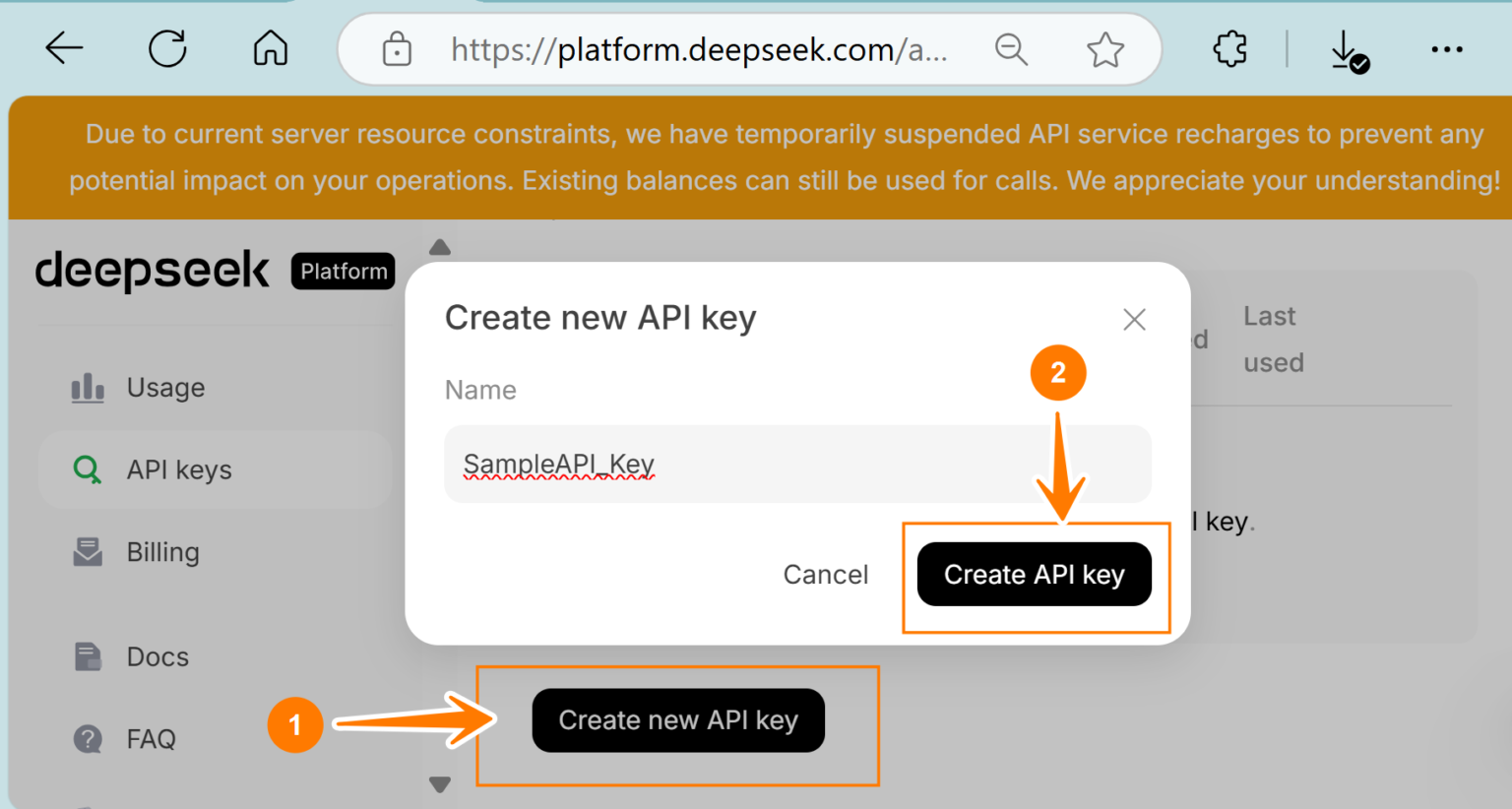The height and width of the screenshot is (809, 1512).
Task: Click Cancel in the dialog
Action: (x=825, y=574)
